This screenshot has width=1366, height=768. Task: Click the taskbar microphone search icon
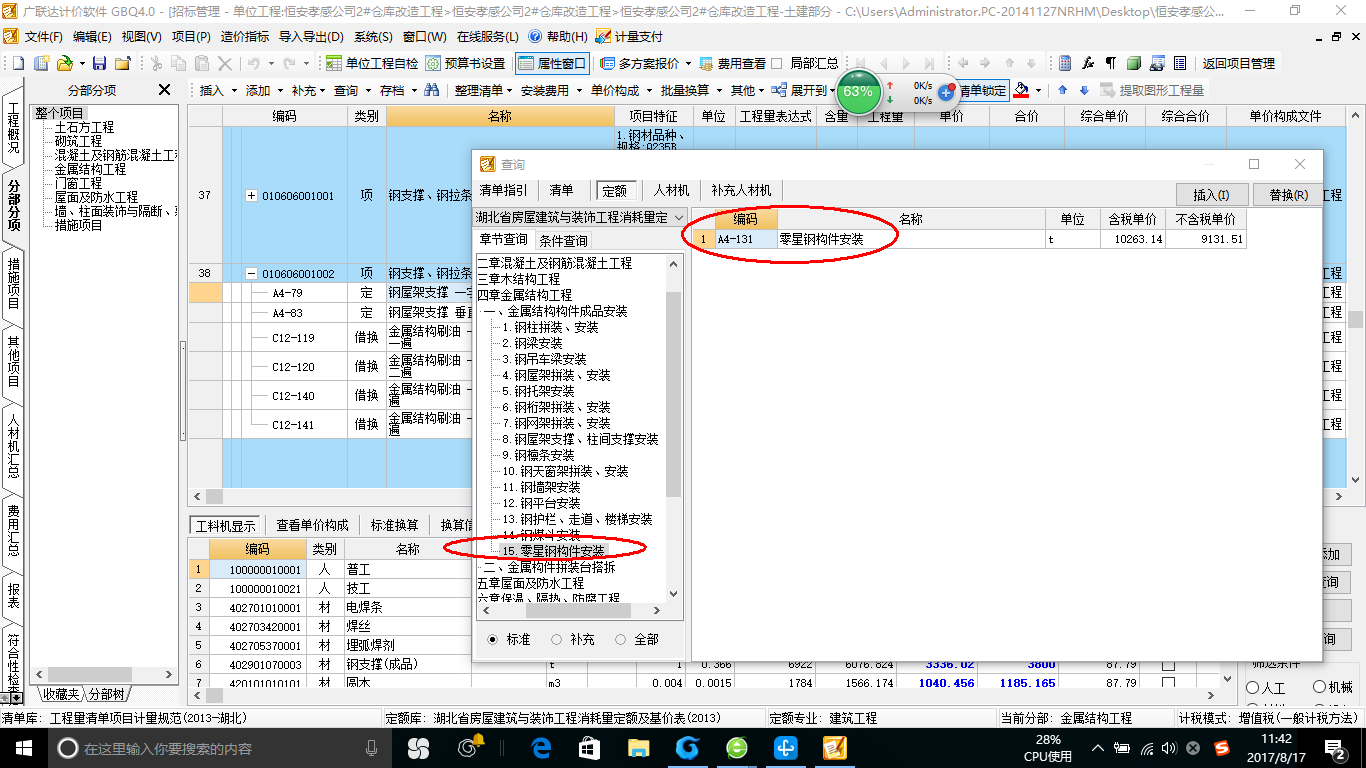[372, 747]
